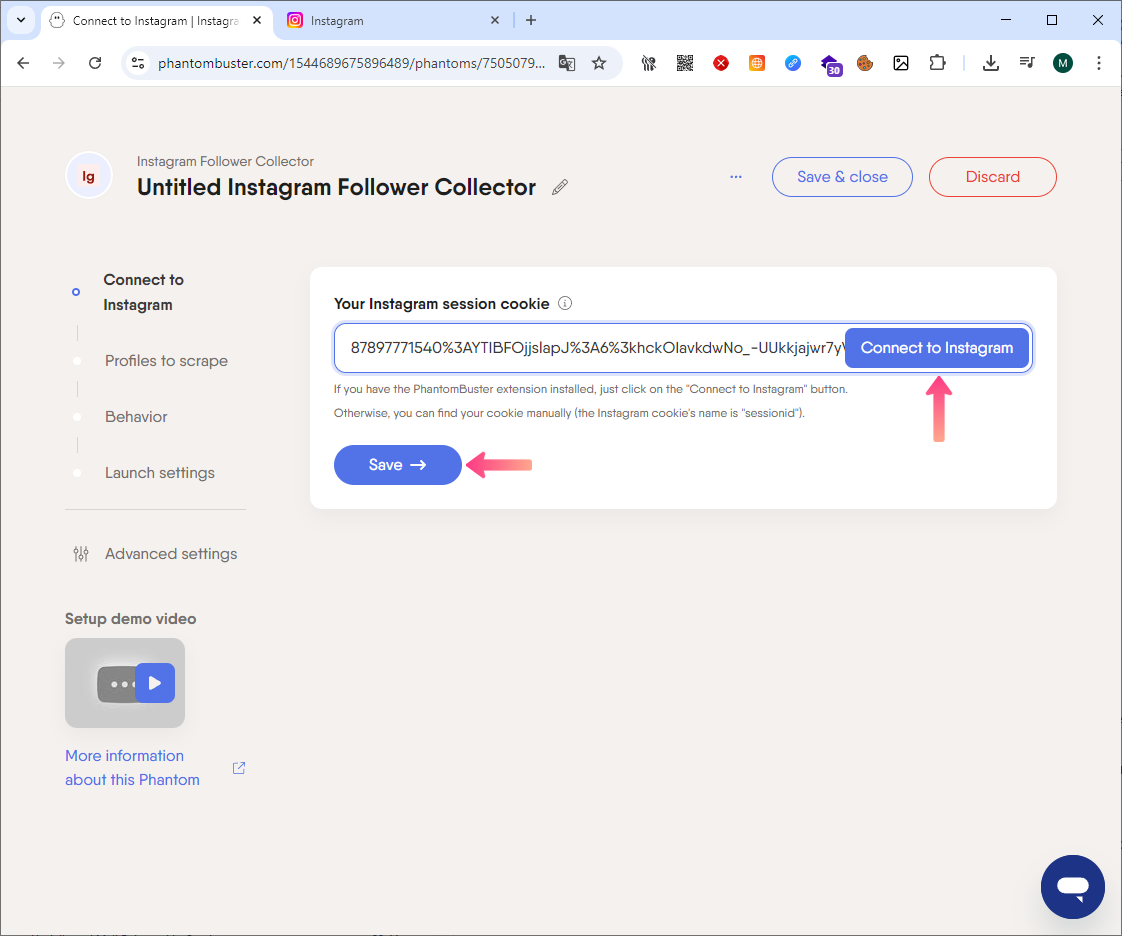Translate this page icon
The image size is (1122, 936).
[567, 63]
